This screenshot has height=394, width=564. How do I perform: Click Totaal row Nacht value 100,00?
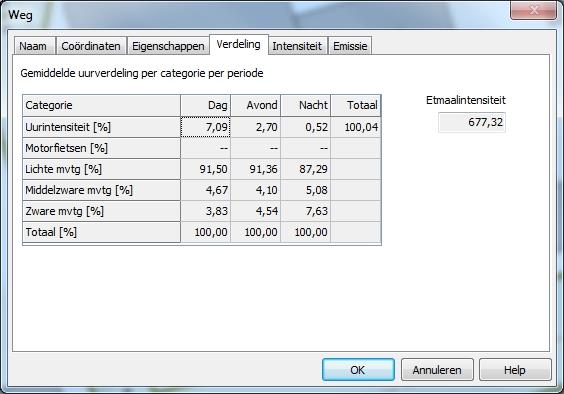(x=306, y=232)
